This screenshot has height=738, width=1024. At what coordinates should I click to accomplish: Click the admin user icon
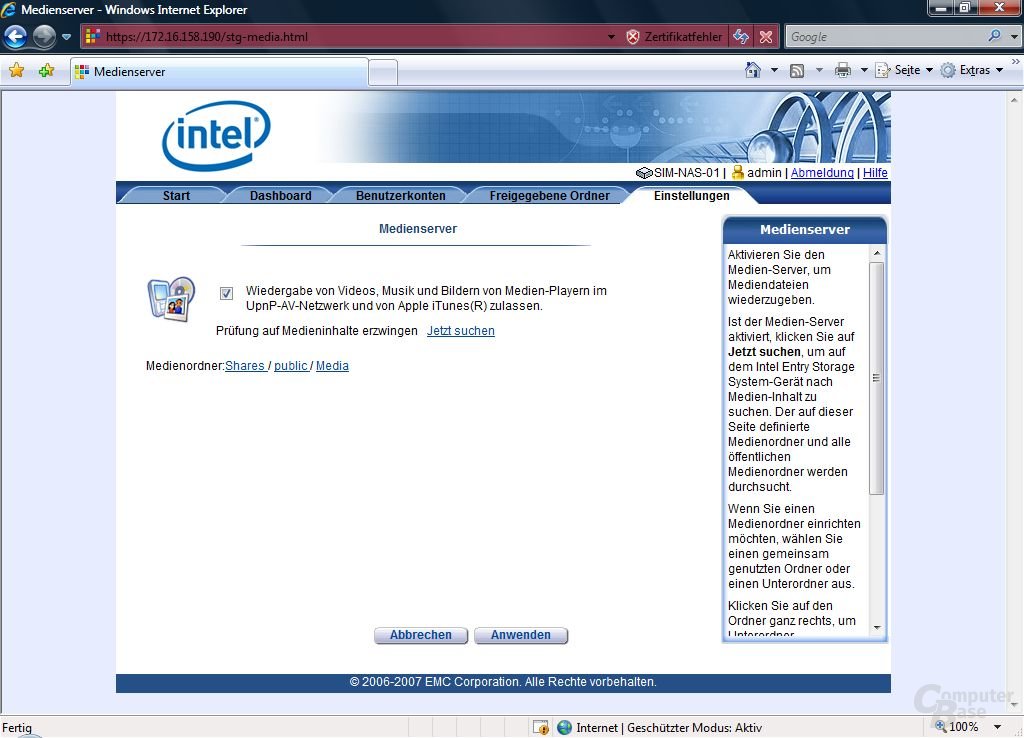[738, 172]
